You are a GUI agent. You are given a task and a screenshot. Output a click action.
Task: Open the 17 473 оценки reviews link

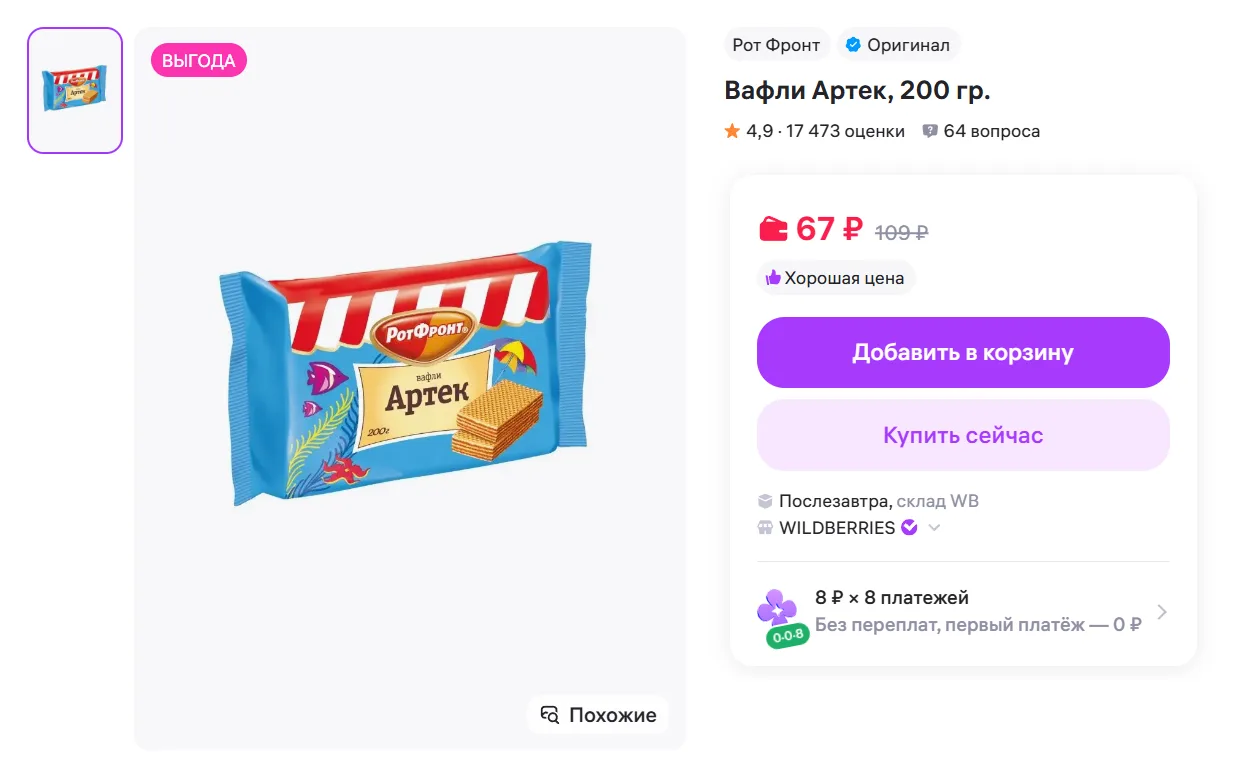coord(845,131)
